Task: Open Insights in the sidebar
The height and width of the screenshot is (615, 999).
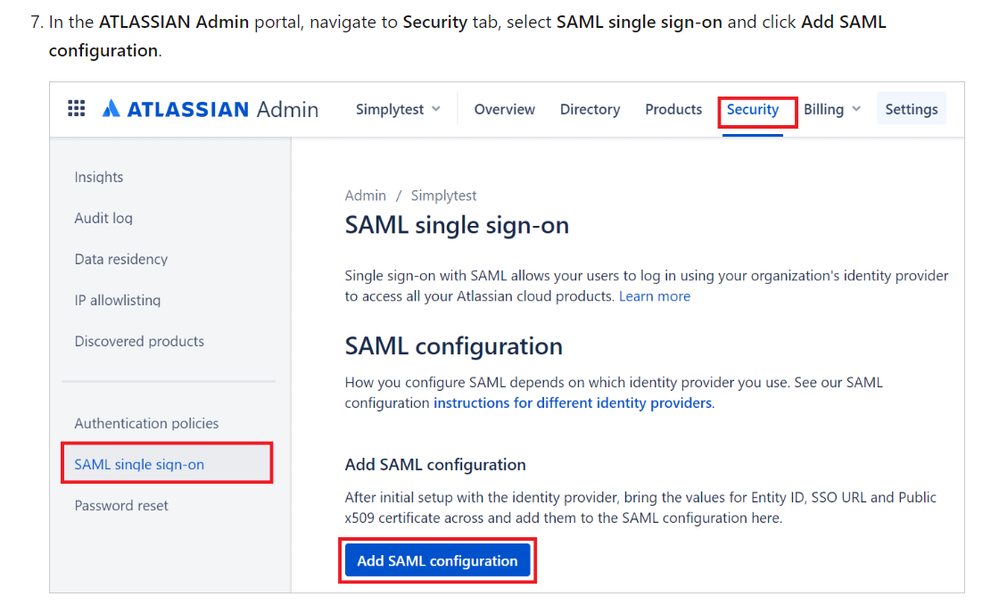Action: click(x=99, y=177)
